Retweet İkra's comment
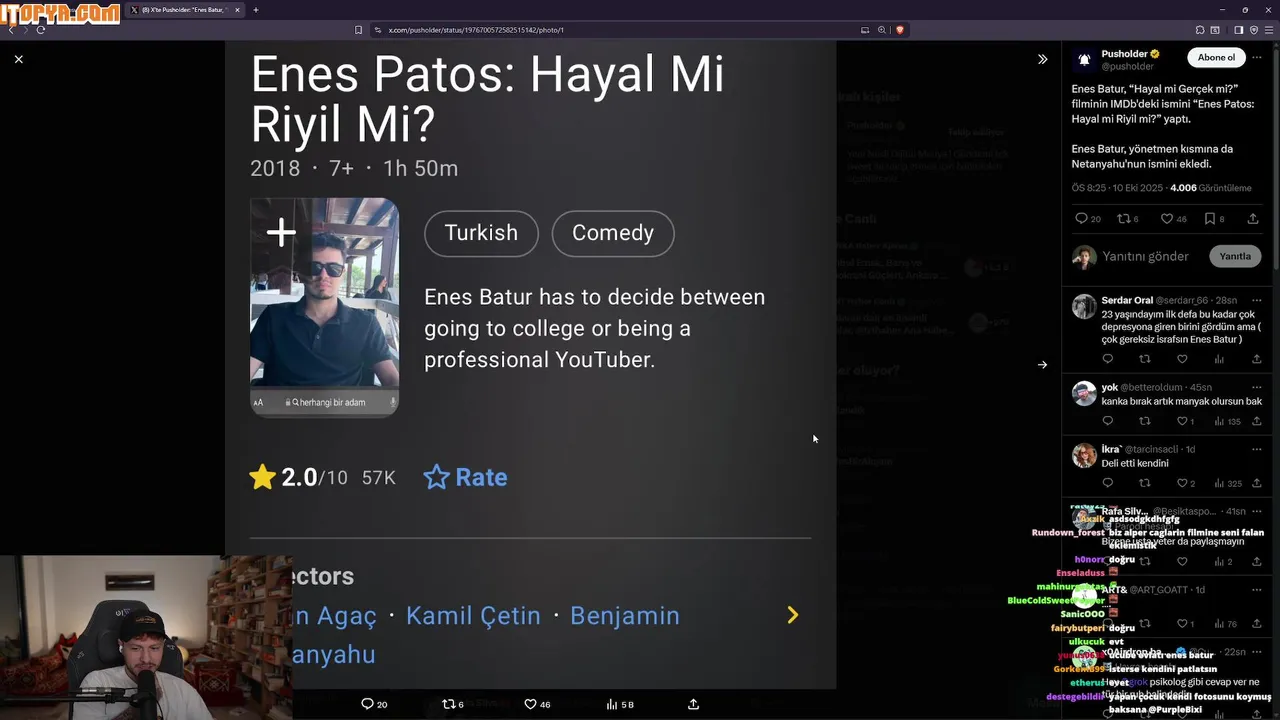This screenshot has width=1280, height=720. [1145, 483]
